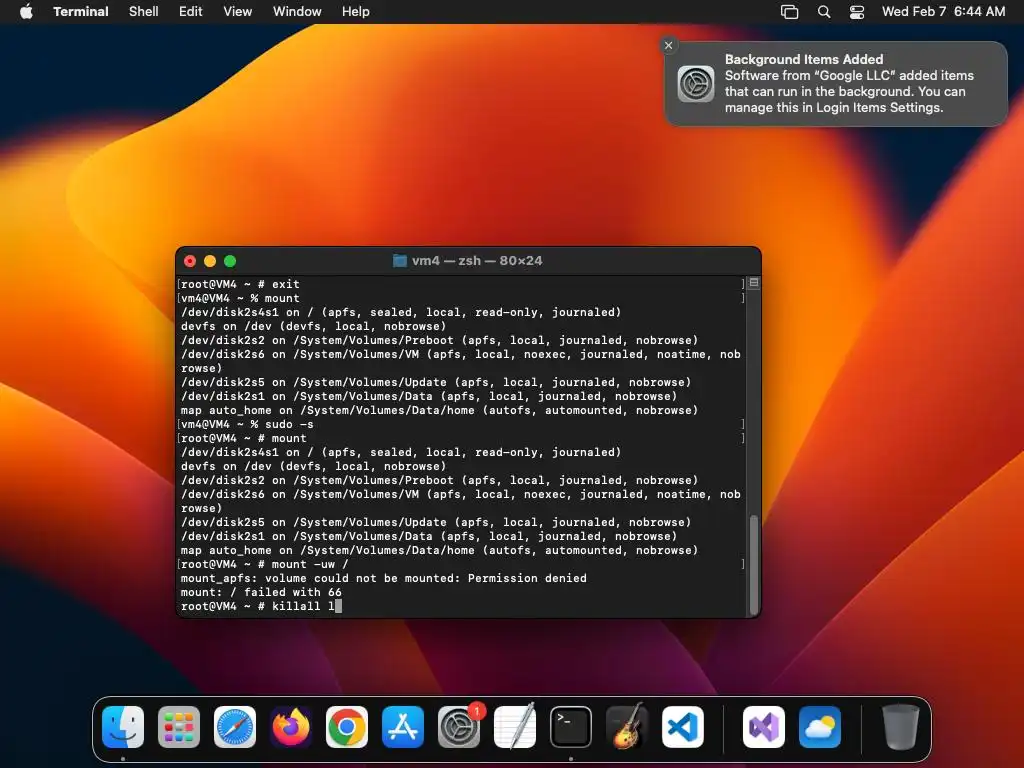Click the notification's System Settings icon
The image size is (1024, 768).
point(696,84)
